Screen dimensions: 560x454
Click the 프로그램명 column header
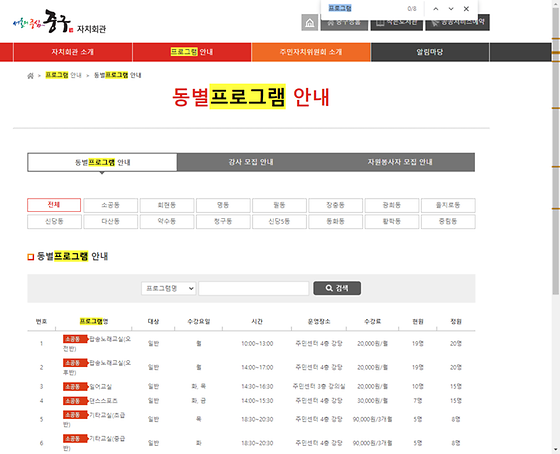point(94,321)
